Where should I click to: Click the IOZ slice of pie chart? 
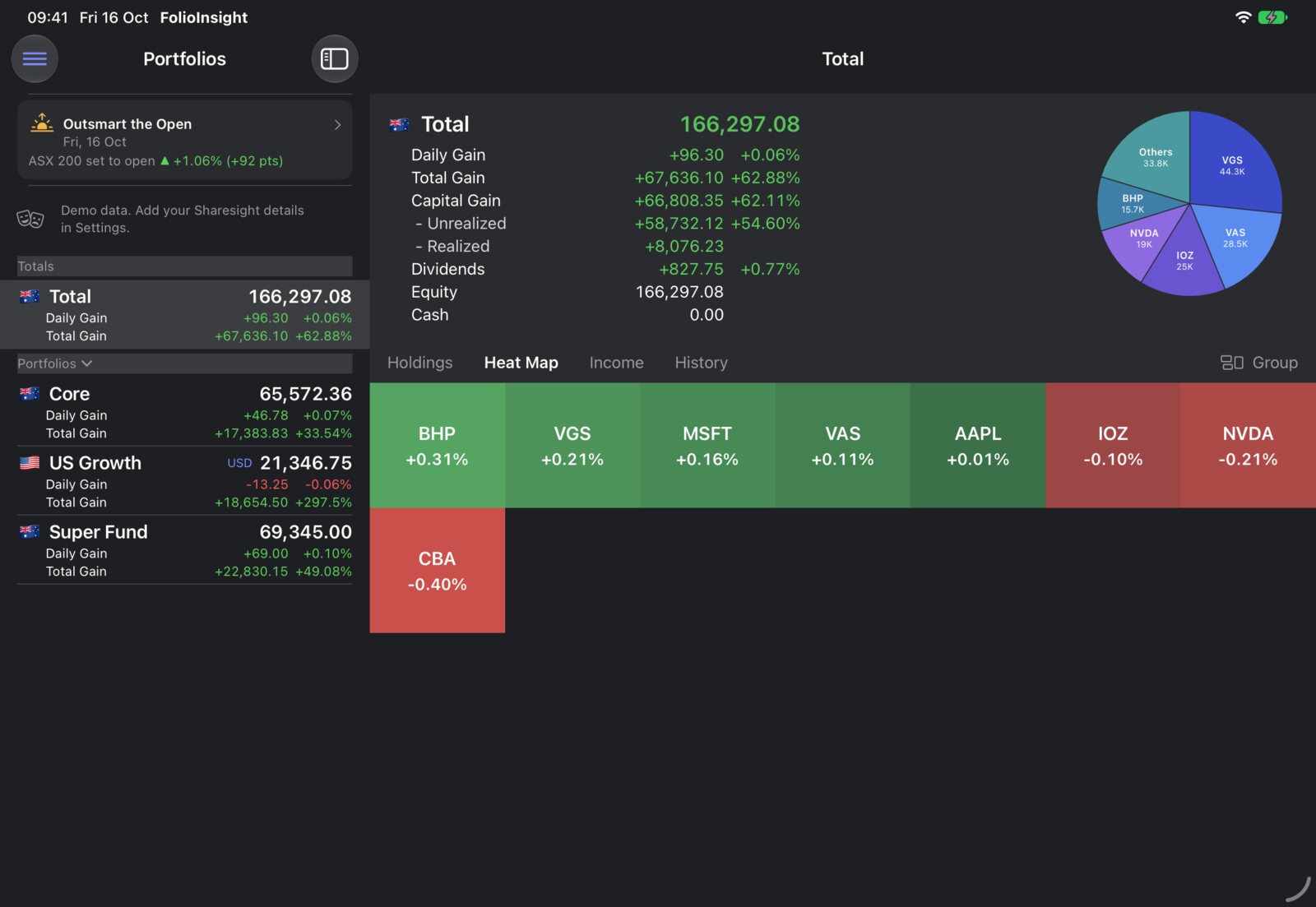click(1184, 261)
